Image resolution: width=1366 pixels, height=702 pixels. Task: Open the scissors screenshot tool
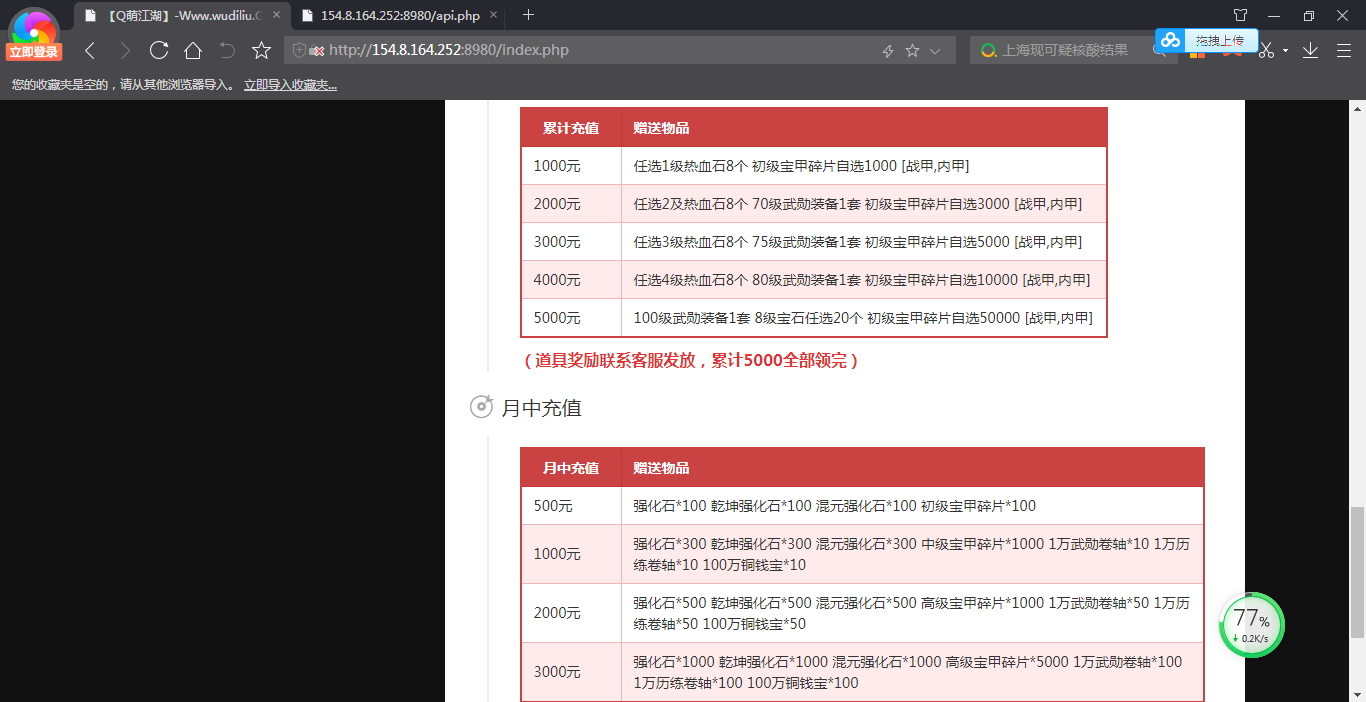1267,51
